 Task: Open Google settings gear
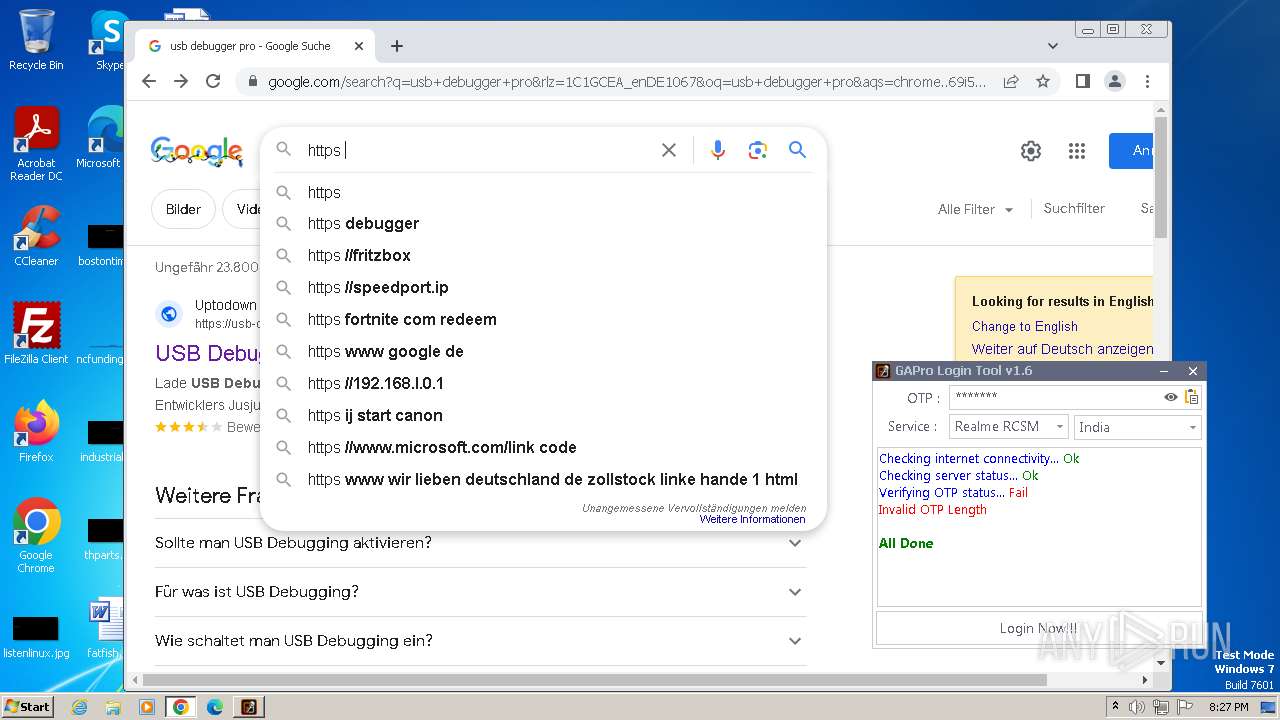[x=1031, y=151]
